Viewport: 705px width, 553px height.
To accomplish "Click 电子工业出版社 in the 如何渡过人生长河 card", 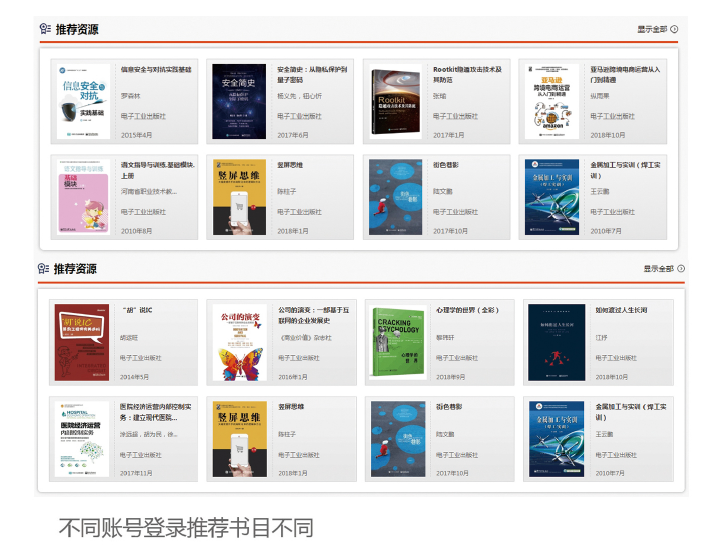I will (616, 358).
